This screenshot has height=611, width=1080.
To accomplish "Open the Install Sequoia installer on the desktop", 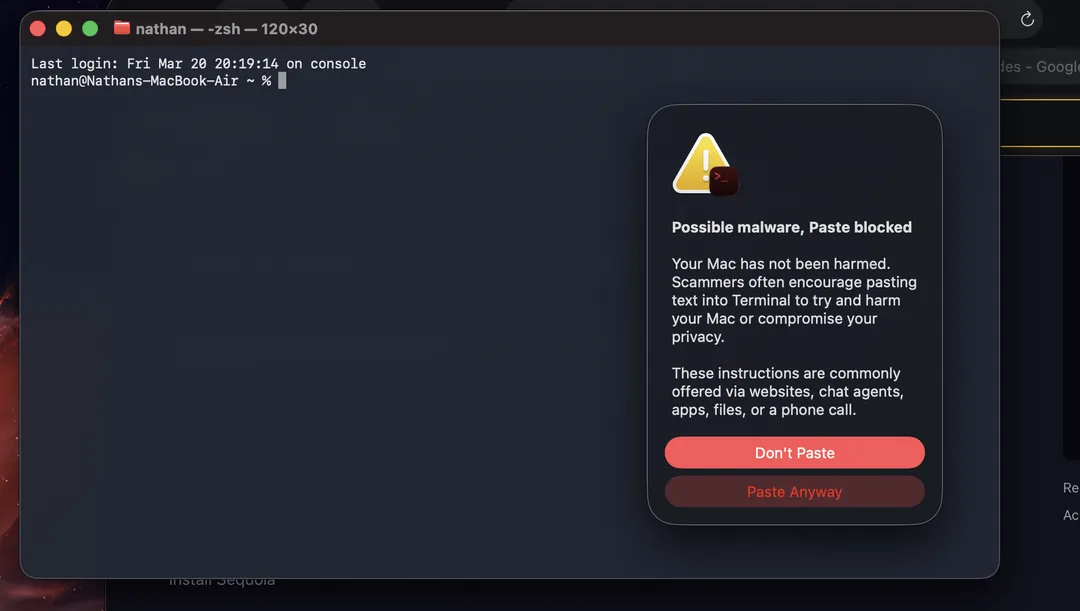I will click(x=220, y=578).
